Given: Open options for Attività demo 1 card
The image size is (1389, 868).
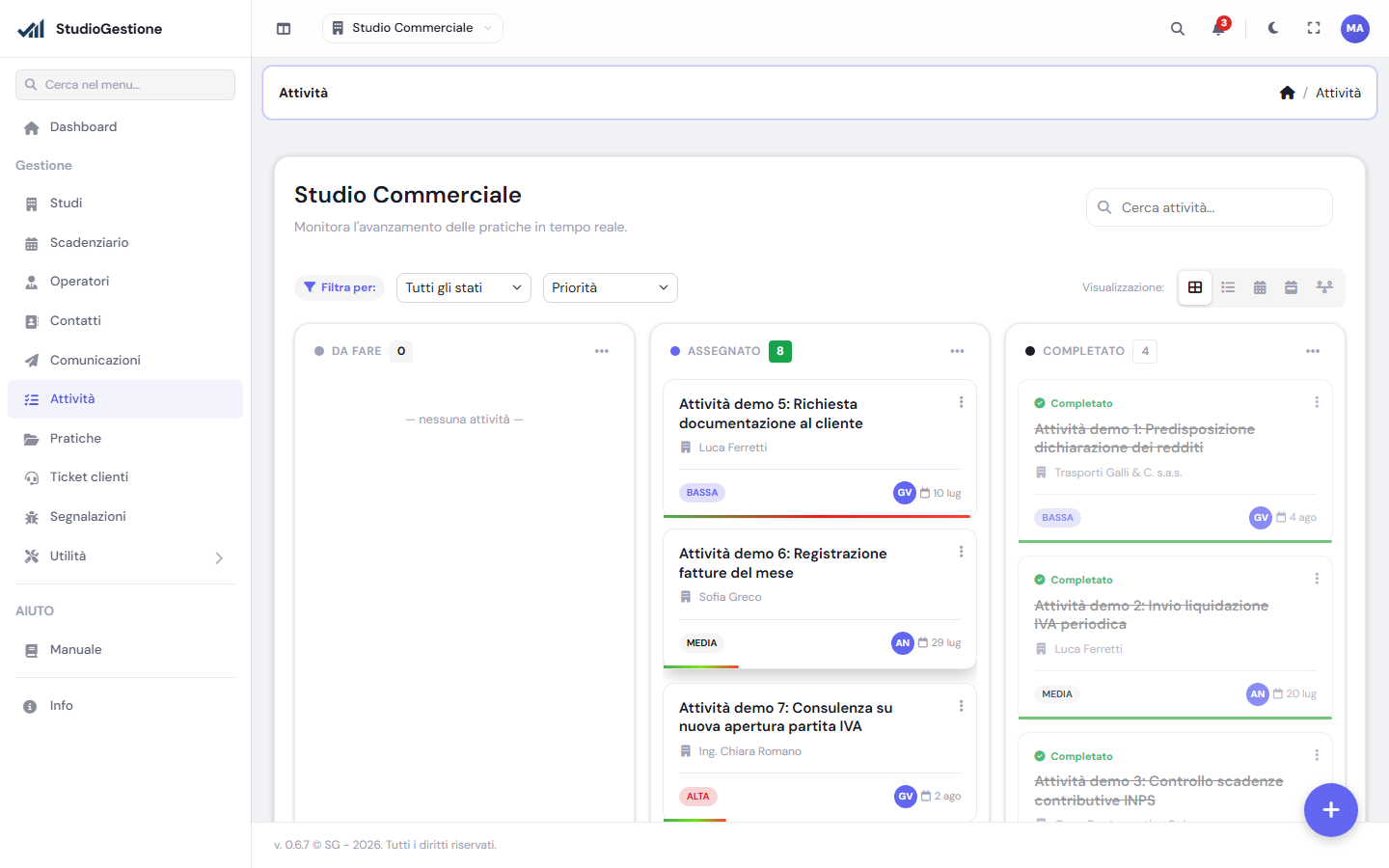Looking at the screenshot, I should click(1317, 402).
